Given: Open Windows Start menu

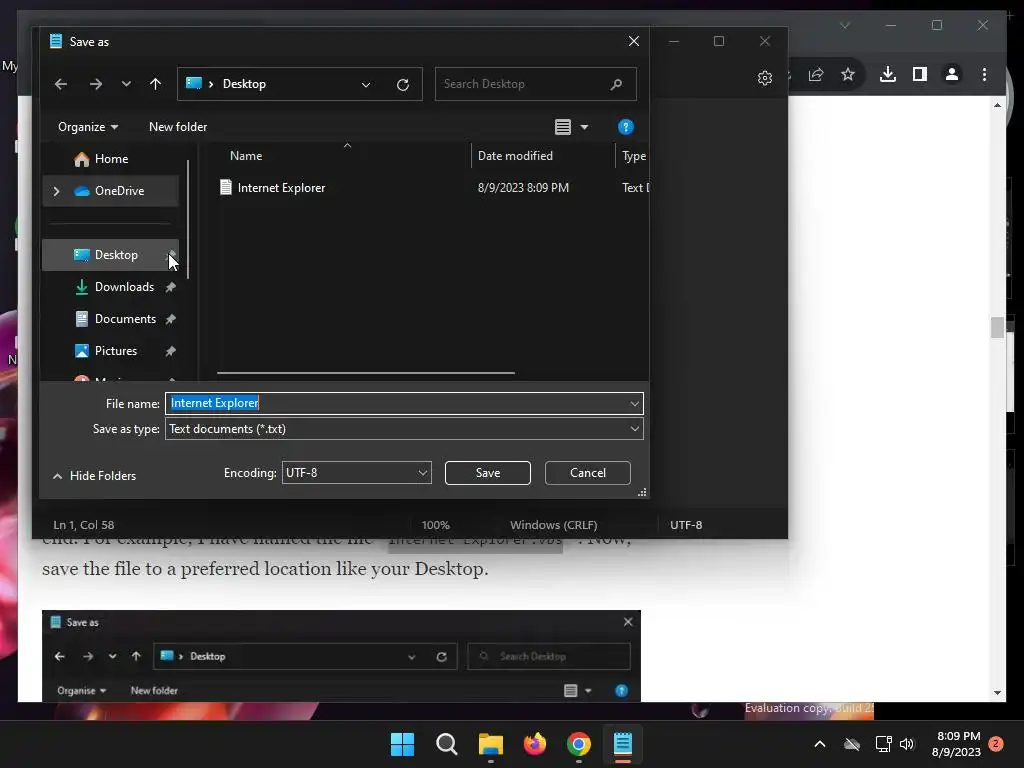Looking at the screenshot, I should (x=402, y=744).
